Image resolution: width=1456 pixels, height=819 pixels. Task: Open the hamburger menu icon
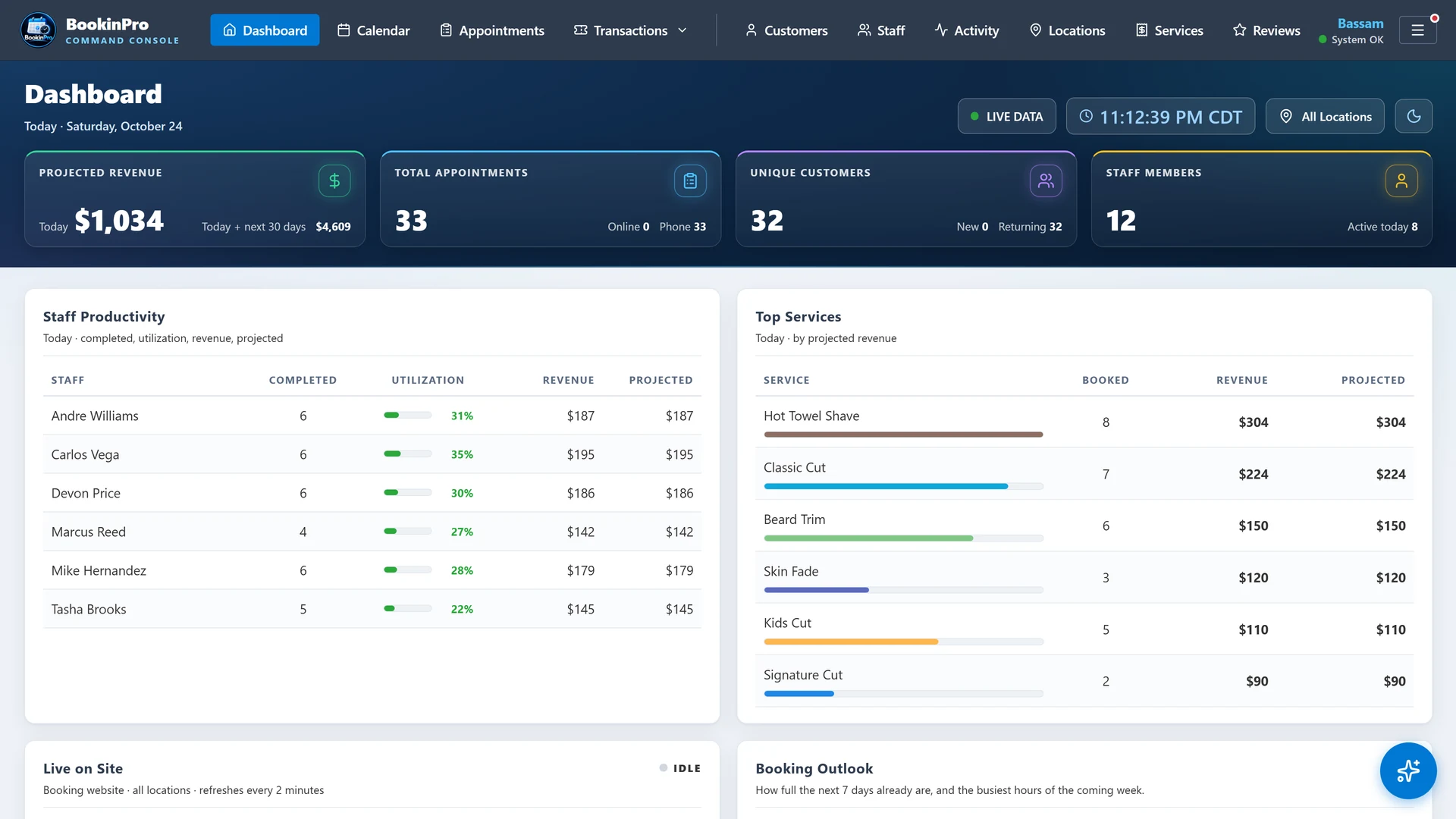coord(1417,30)
